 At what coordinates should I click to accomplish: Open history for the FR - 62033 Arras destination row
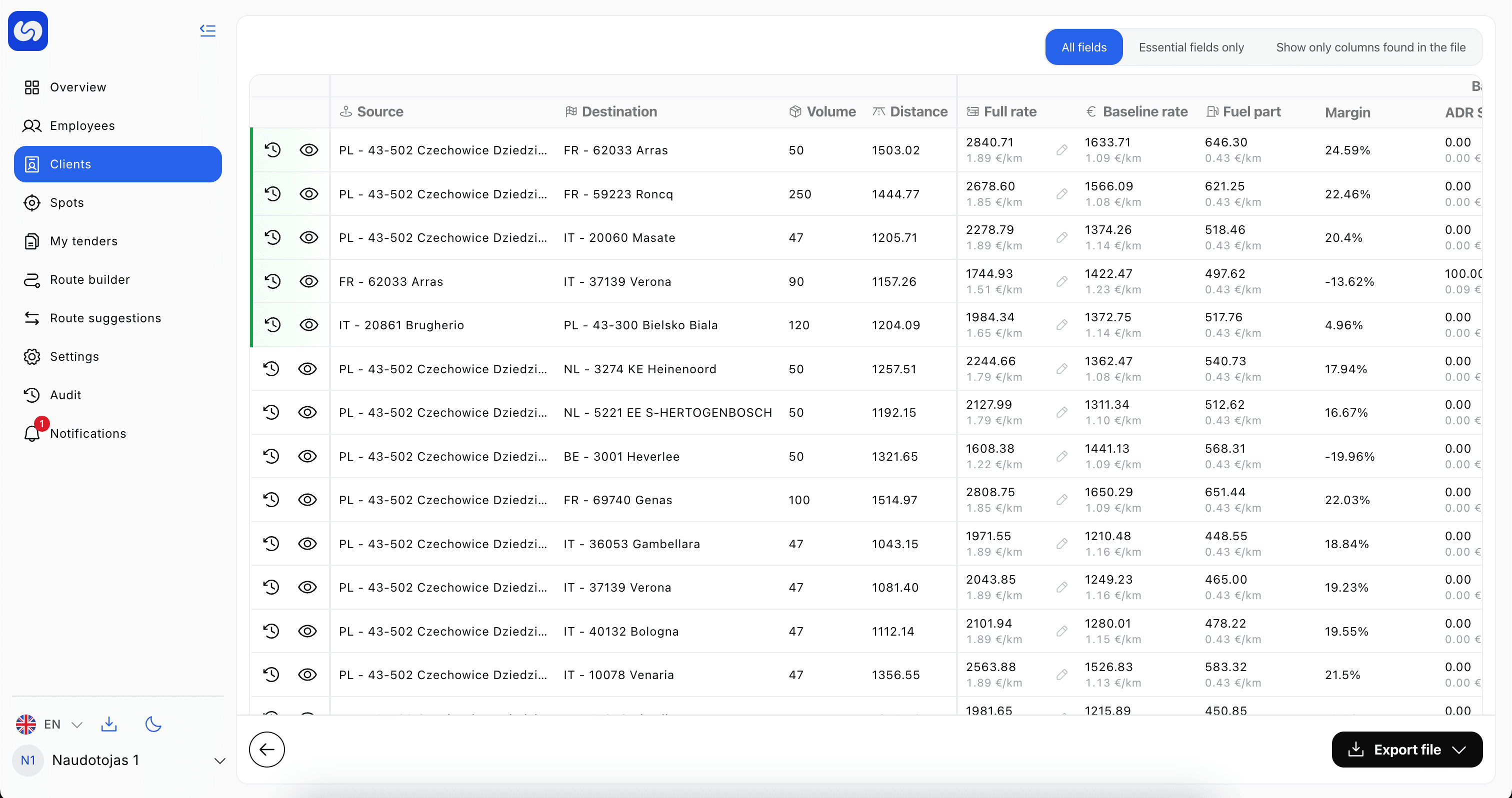(x=272, y=150)
